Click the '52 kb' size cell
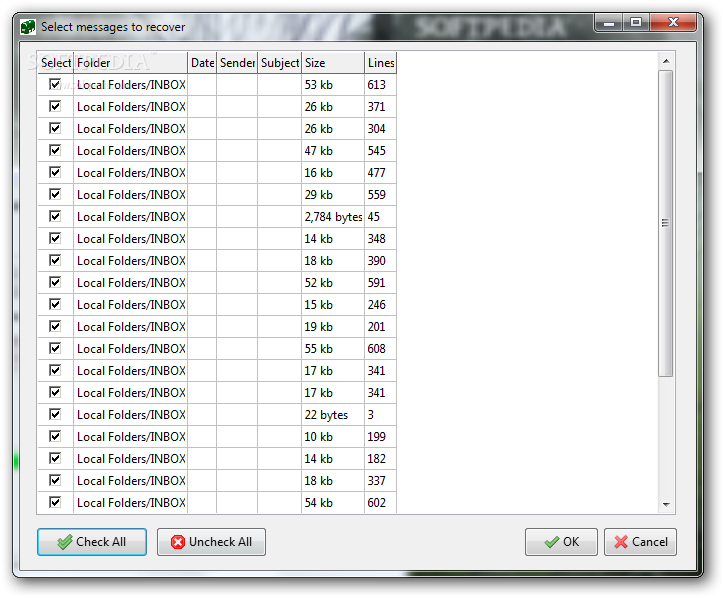 333,283
